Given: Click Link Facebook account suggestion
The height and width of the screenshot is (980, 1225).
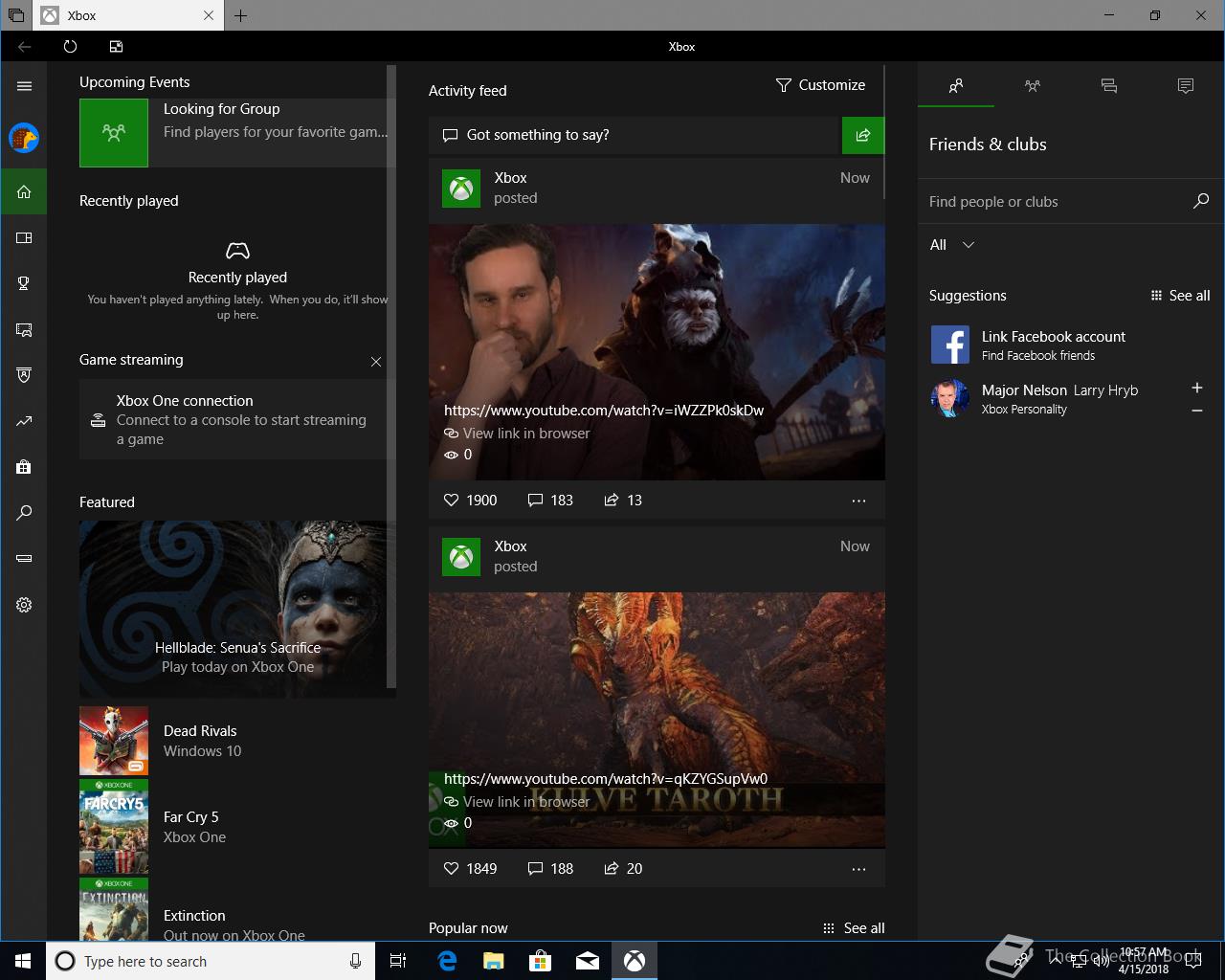Looking at the screenshot, I should coord(1070,345).
